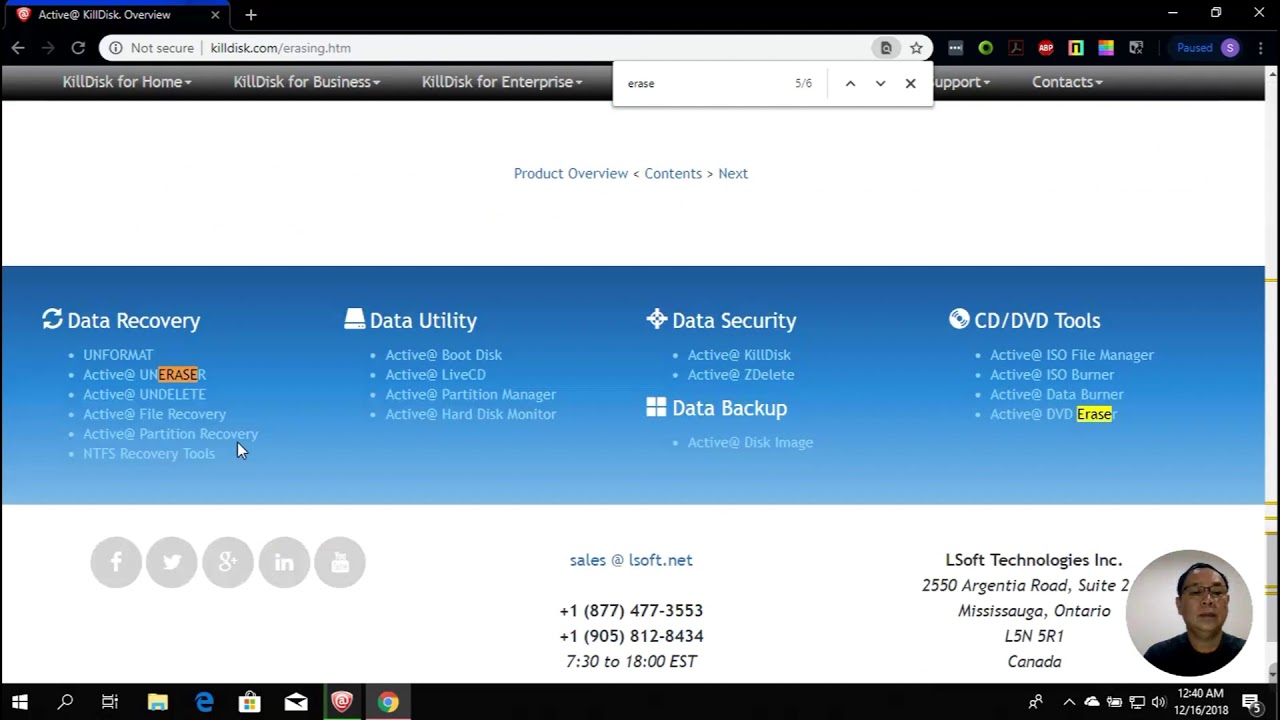Open the Active@ app on taskbar

coord(342,702)
